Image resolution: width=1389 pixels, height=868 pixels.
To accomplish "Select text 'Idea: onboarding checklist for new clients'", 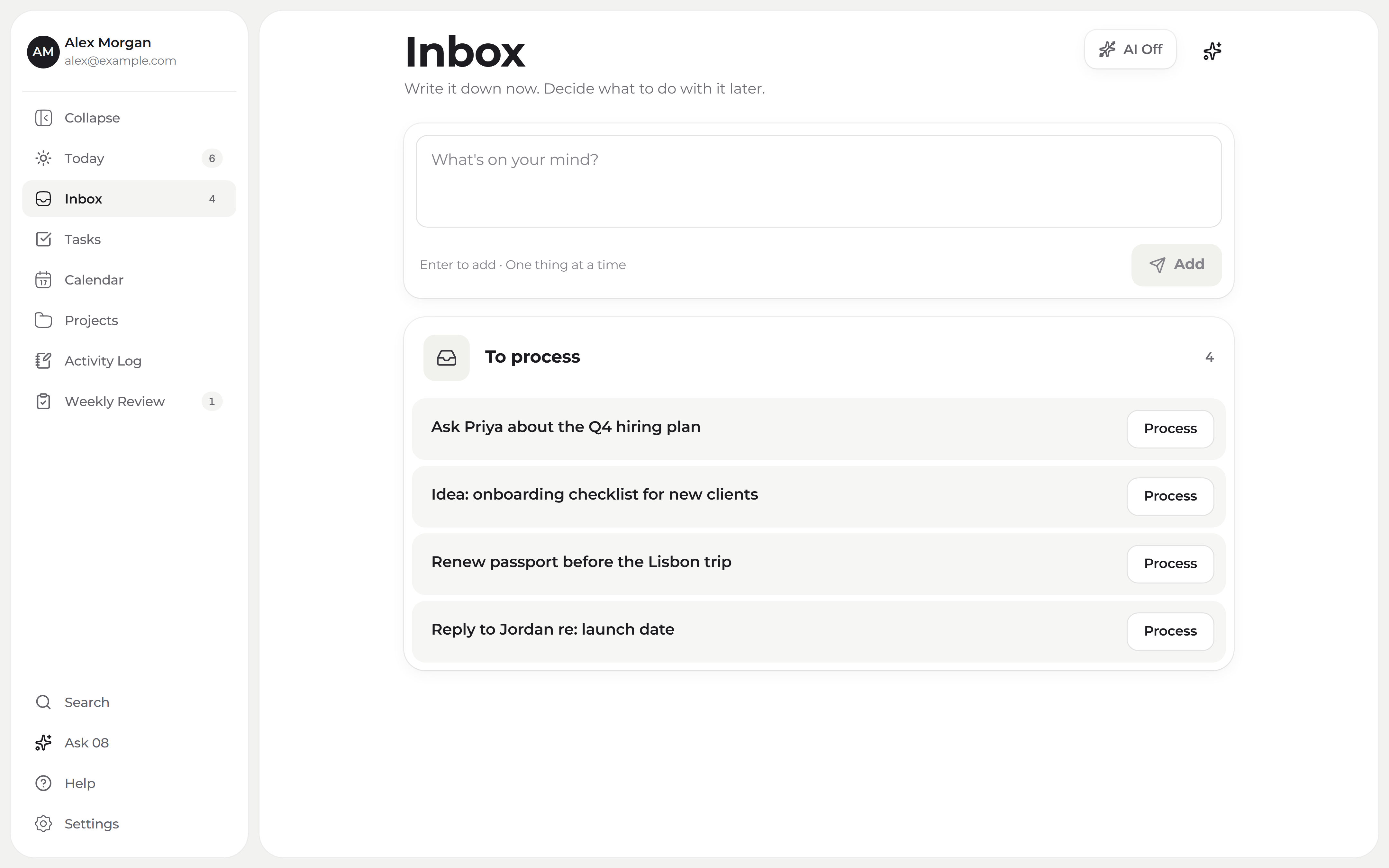I will point(594,494).
